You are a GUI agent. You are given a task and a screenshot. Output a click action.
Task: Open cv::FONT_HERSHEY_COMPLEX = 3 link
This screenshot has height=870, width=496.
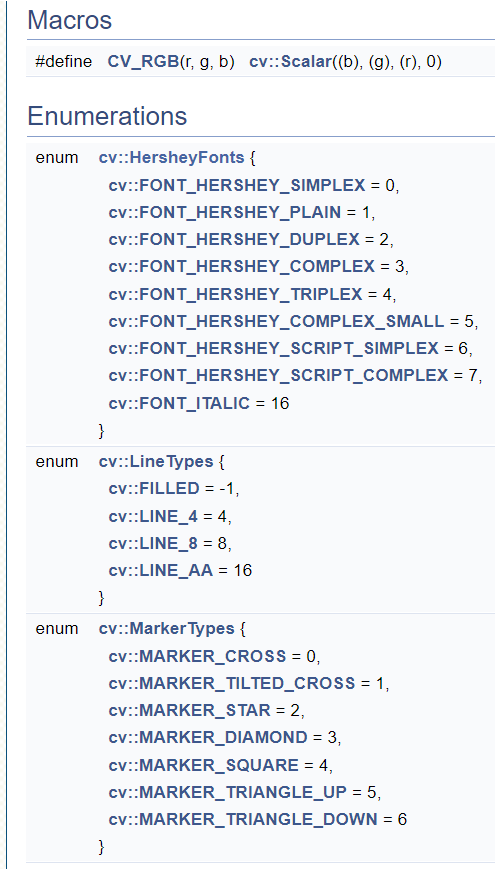[x=242, y=266]
